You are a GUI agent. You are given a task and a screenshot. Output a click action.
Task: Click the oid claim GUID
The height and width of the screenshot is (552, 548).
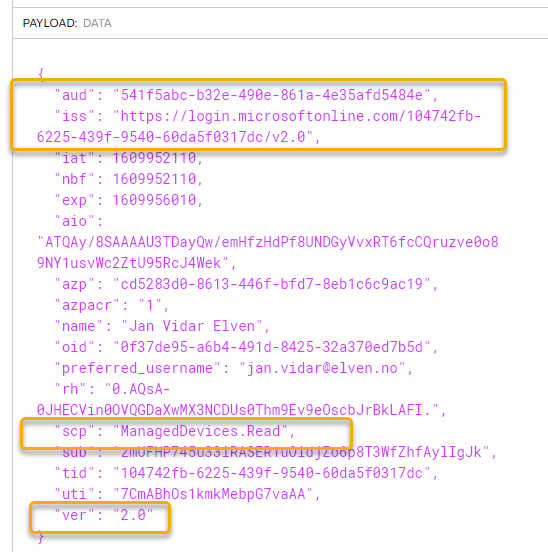(271, 347)
